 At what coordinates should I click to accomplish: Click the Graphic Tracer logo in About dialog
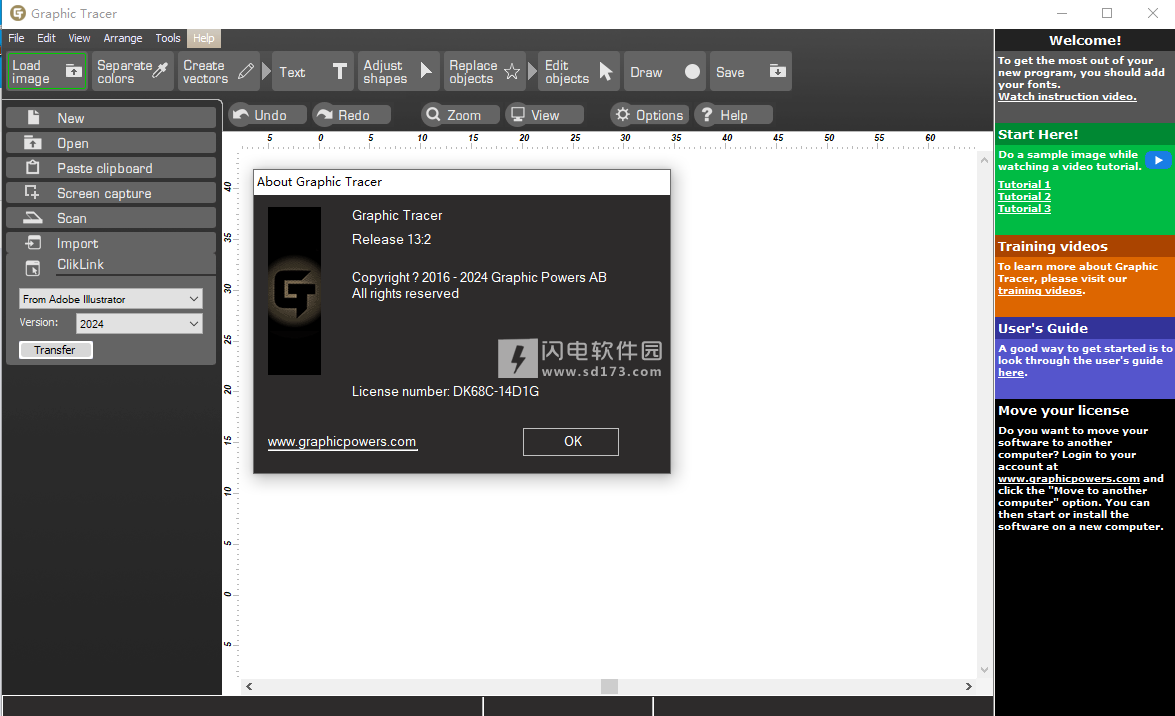(294, 291)
